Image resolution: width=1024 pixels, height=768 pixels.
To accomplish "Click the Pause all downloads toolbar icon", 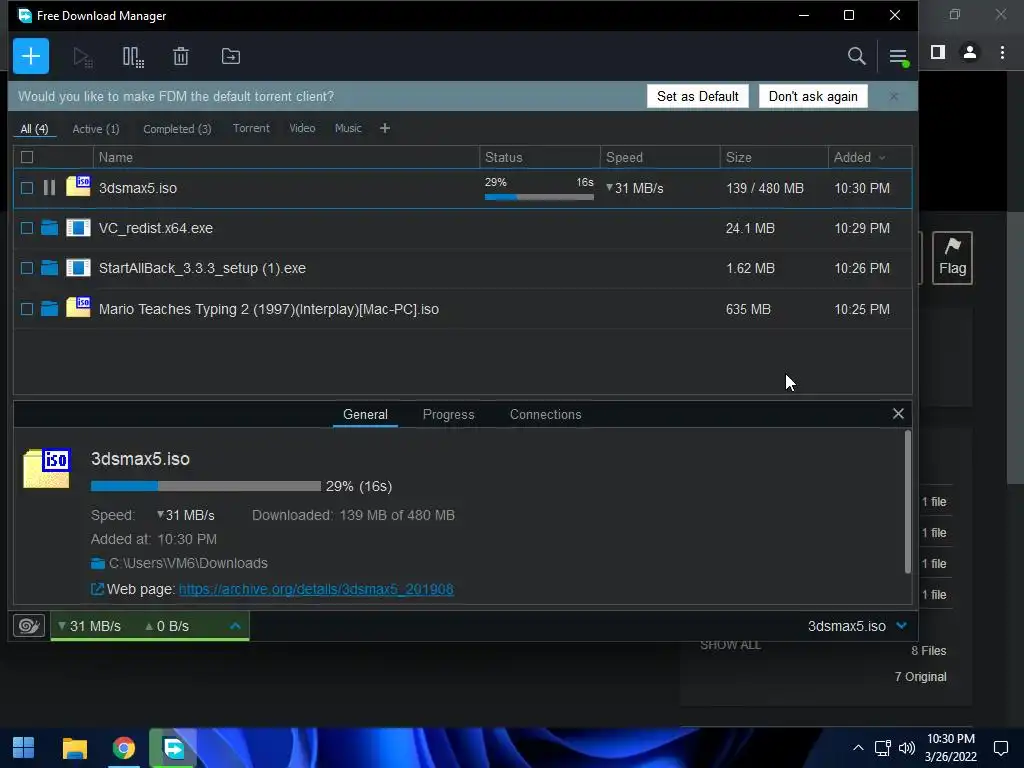I will [133, 57].
